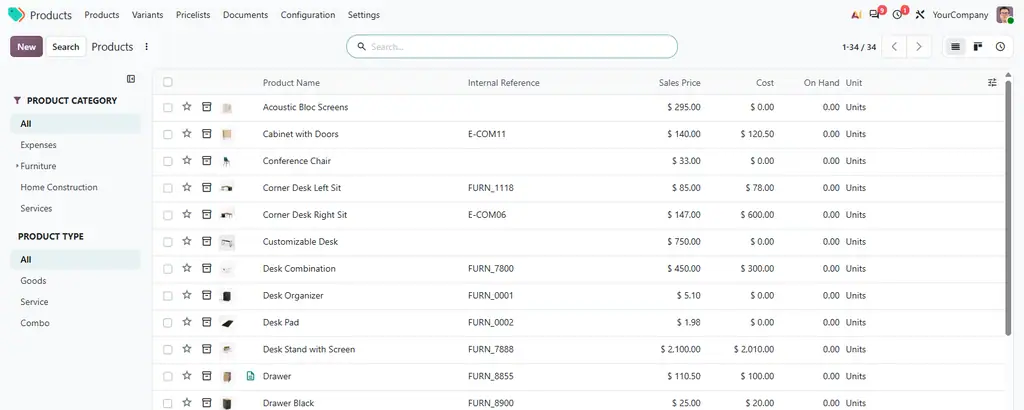Click archive box icon for Desk Pad

[x=206, y=322]
